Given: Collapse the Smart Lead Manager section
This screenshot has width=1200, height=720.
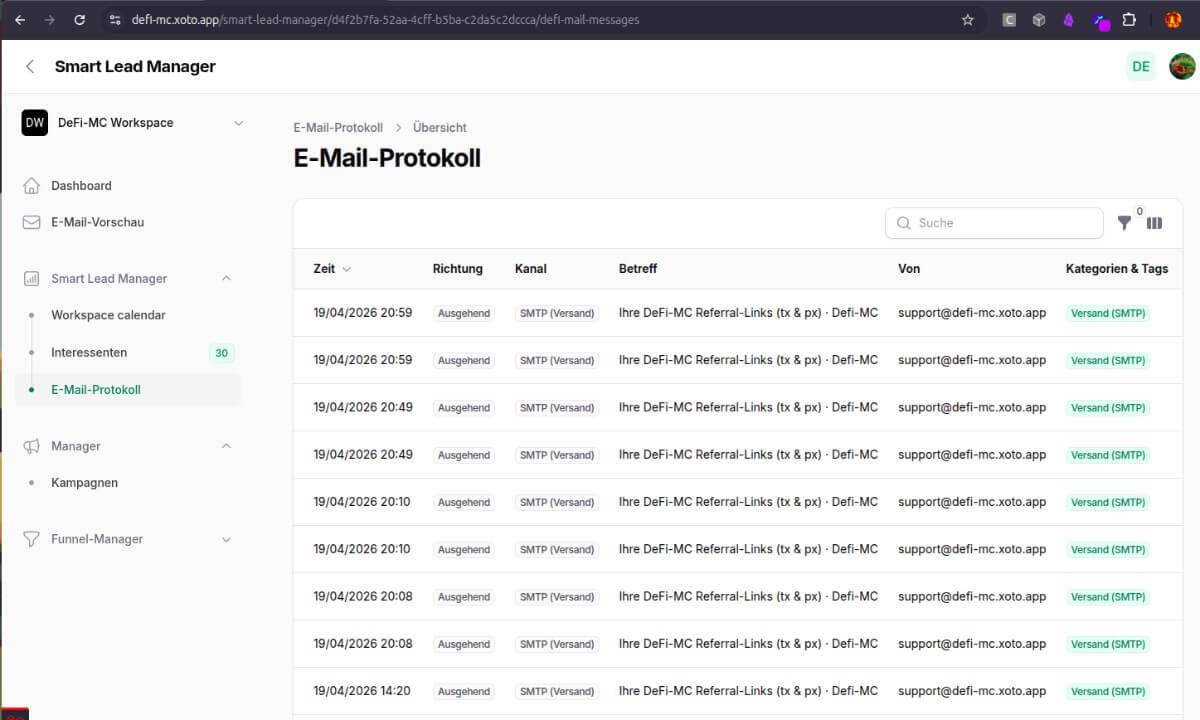Looking at the screenshot, I should pos(226,279).
